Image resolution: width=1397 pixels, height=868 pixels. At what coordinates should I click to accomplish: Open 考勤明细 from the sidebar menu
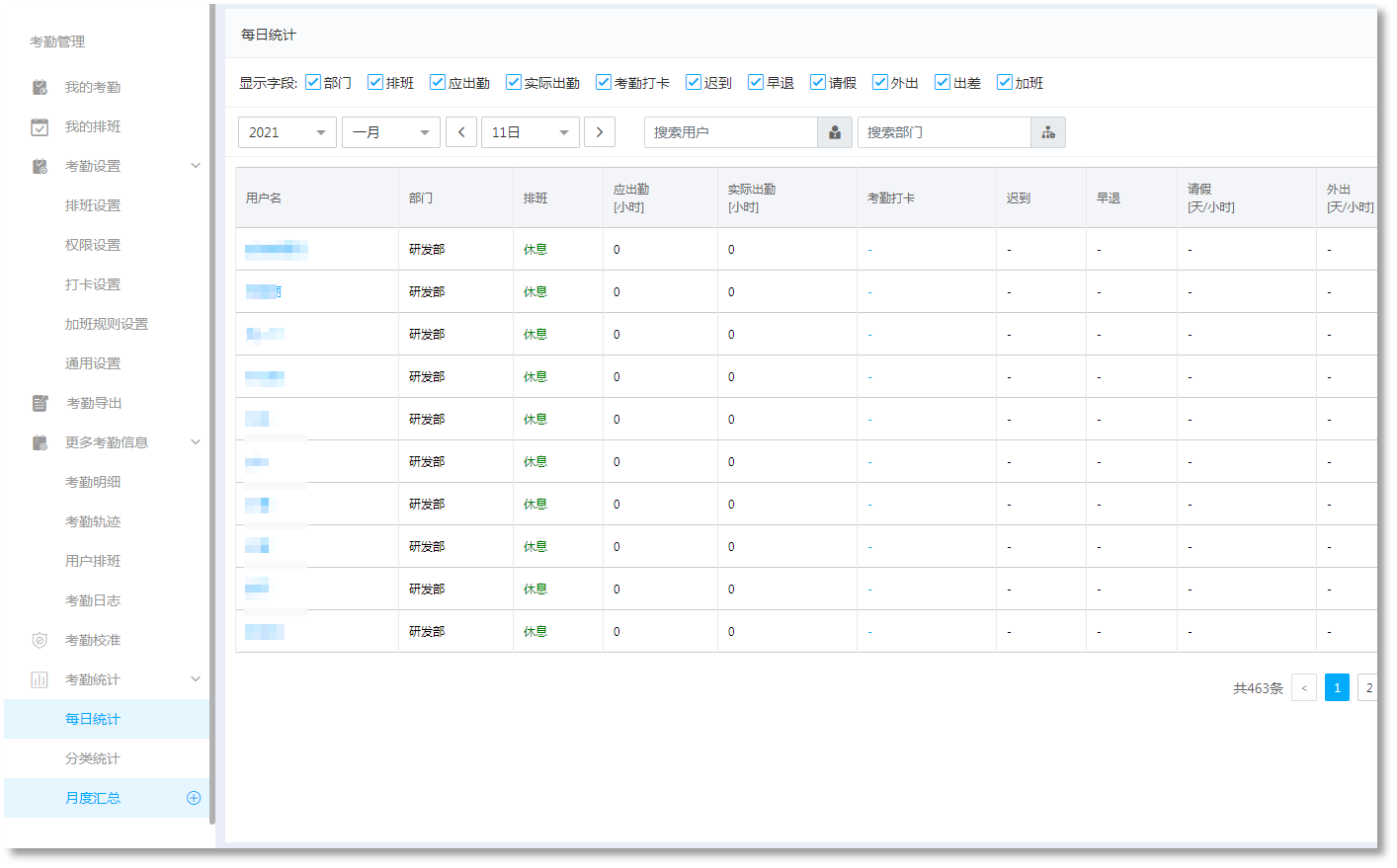coord(93,482)
